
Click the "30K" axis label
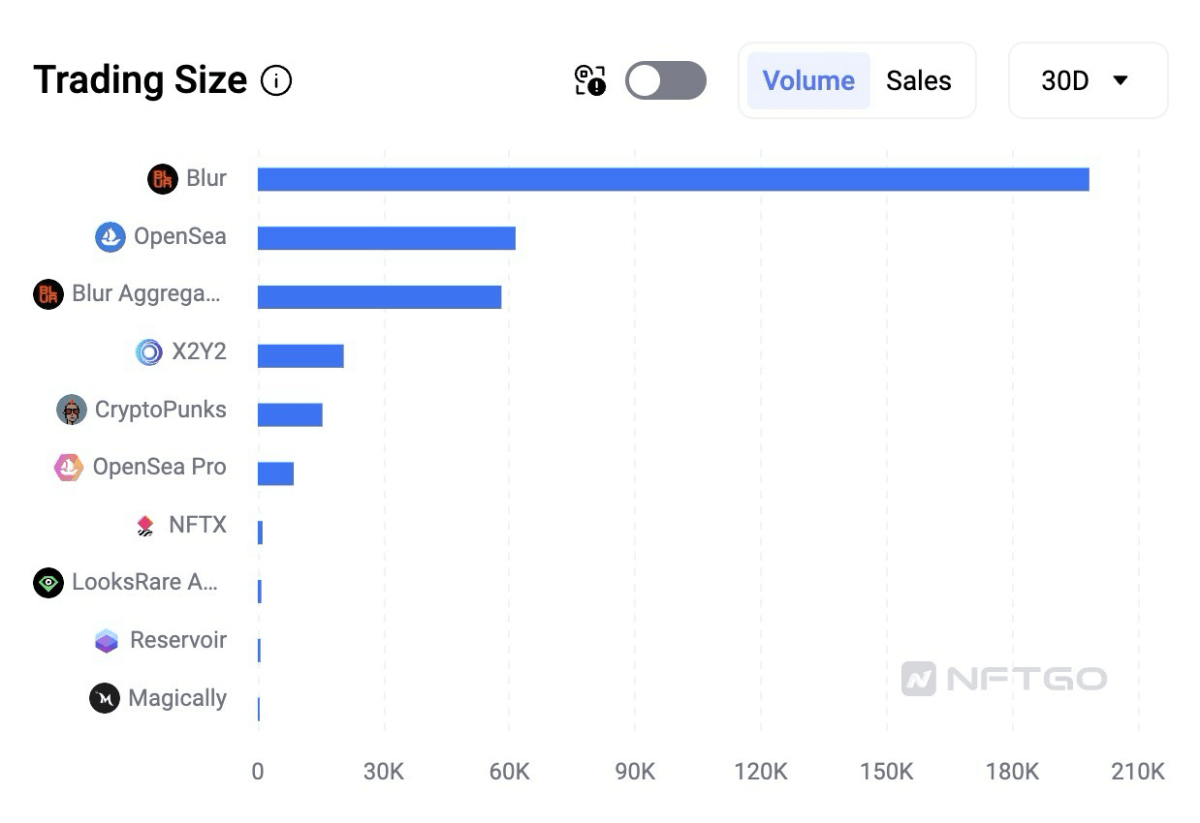(384, 773)
